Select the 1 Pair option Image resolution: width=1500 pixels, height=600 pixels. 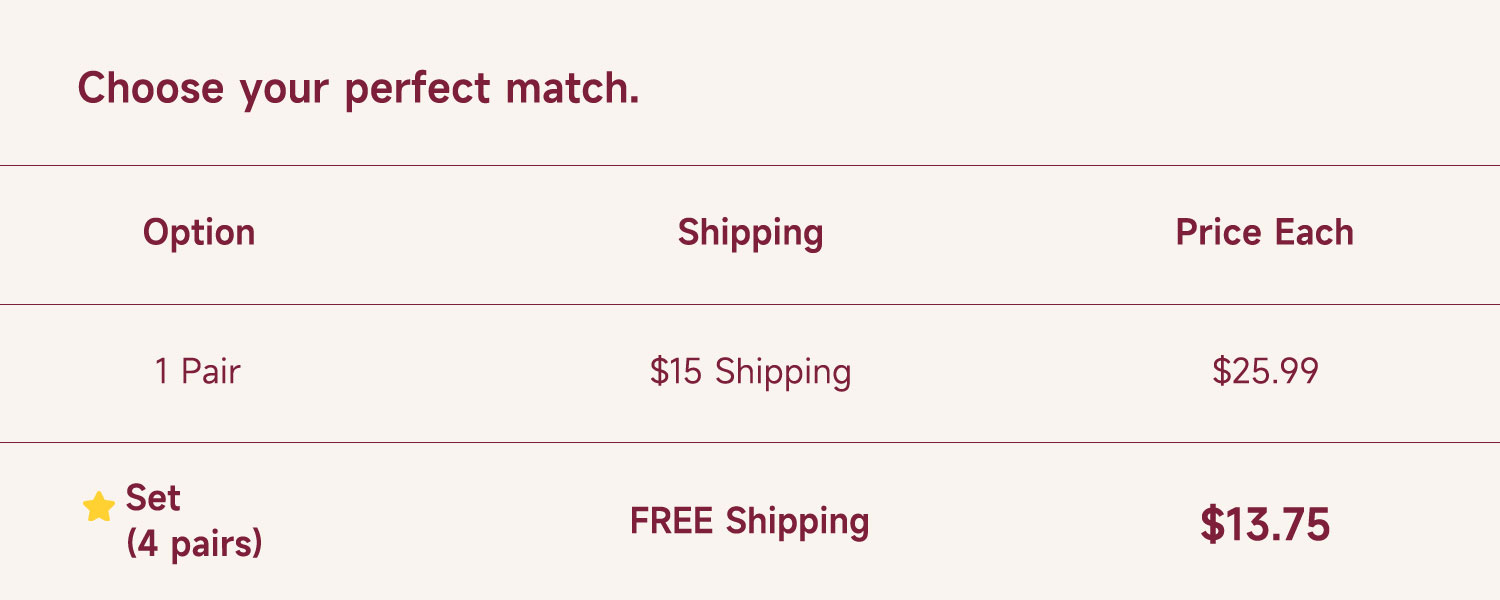pyautogui.click(x=197, y=372)
